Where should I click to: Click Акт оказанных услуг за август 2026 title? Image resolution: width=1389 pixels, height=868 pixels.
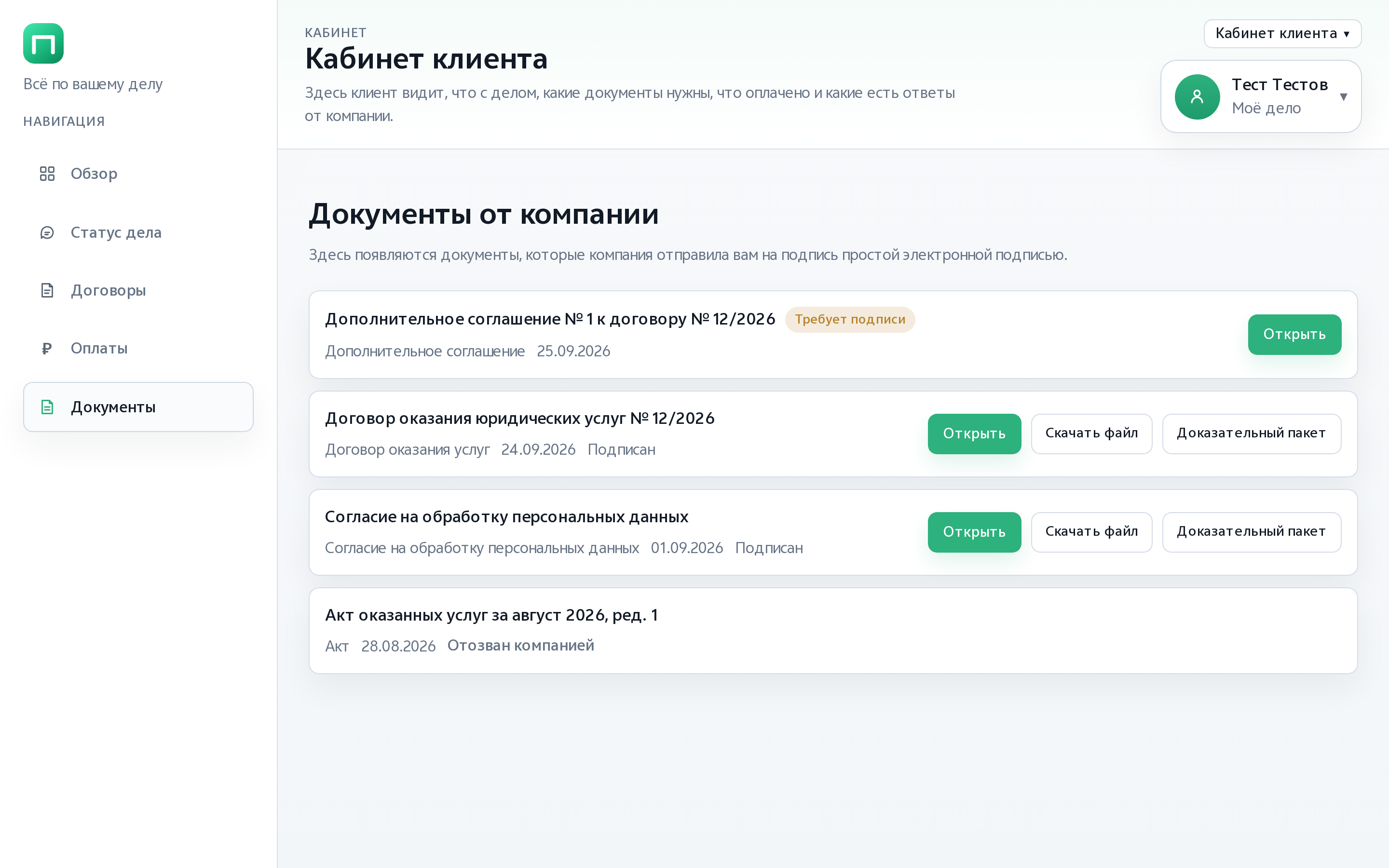point(491,615)
